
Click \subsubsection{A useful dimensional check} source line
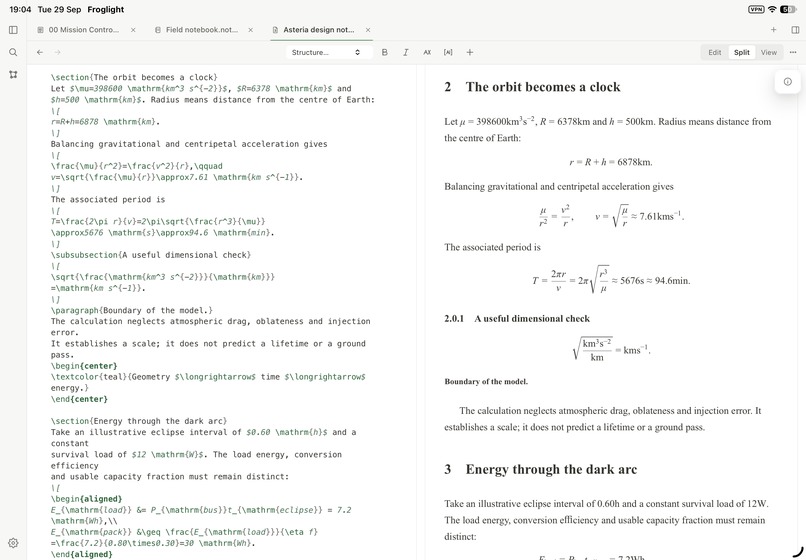(x=151, y=255)
